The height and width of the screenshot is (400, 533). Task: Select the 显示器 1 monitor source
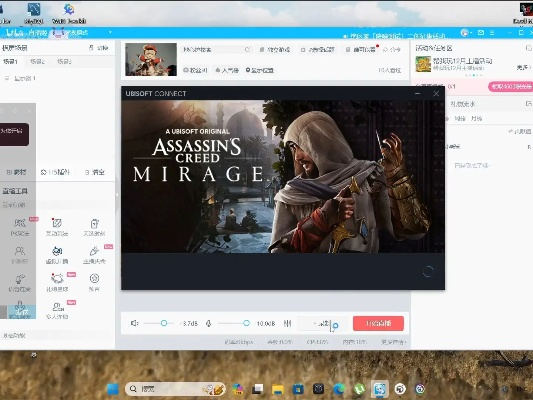21,79
